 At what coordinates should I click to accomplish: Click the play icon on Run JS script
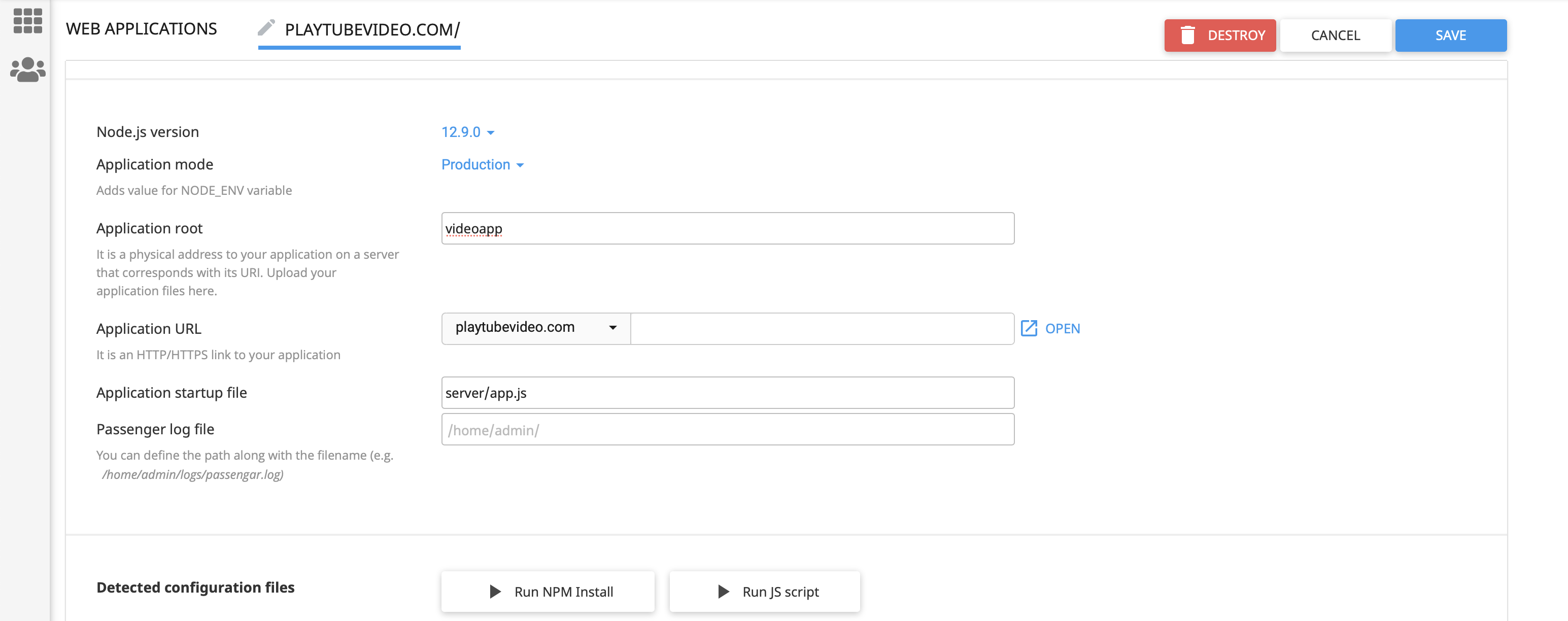pos(723,591)
